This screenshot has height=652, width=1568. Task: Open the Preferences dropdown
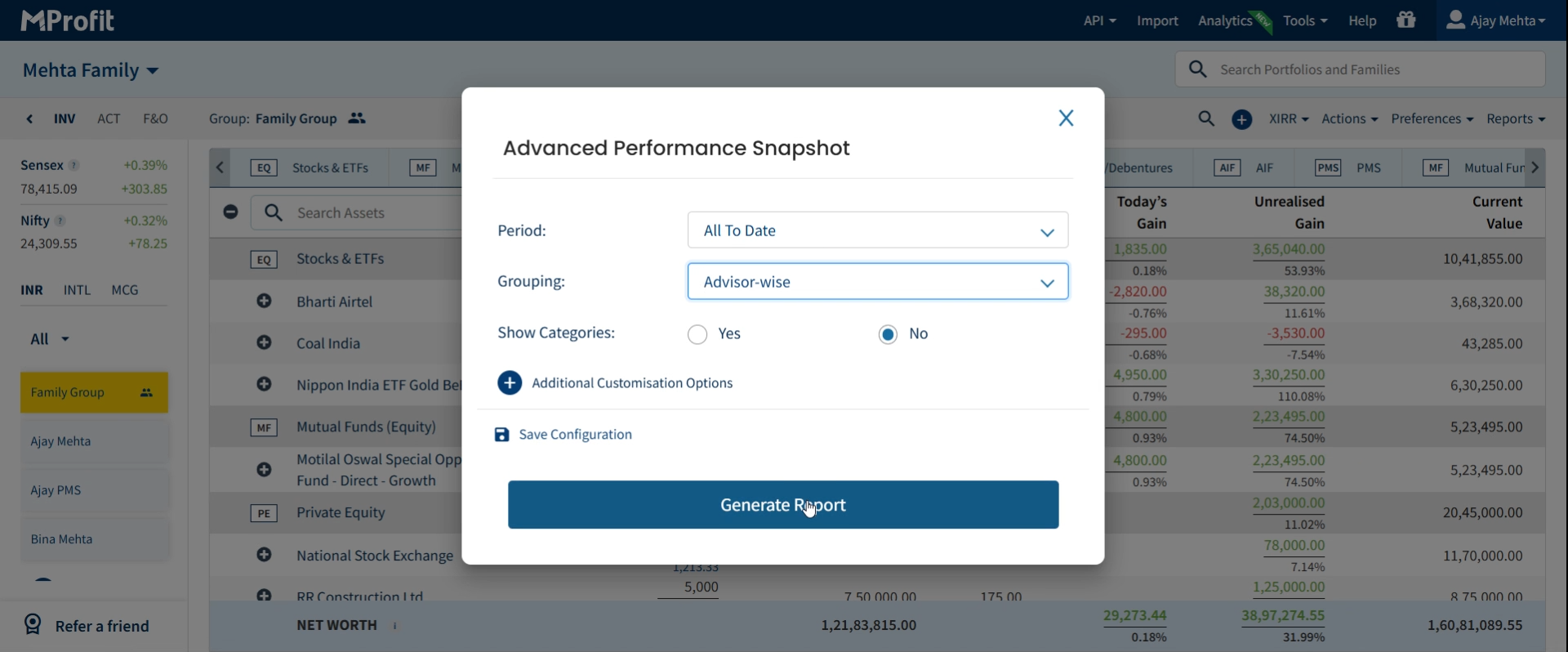(1432, 119)
